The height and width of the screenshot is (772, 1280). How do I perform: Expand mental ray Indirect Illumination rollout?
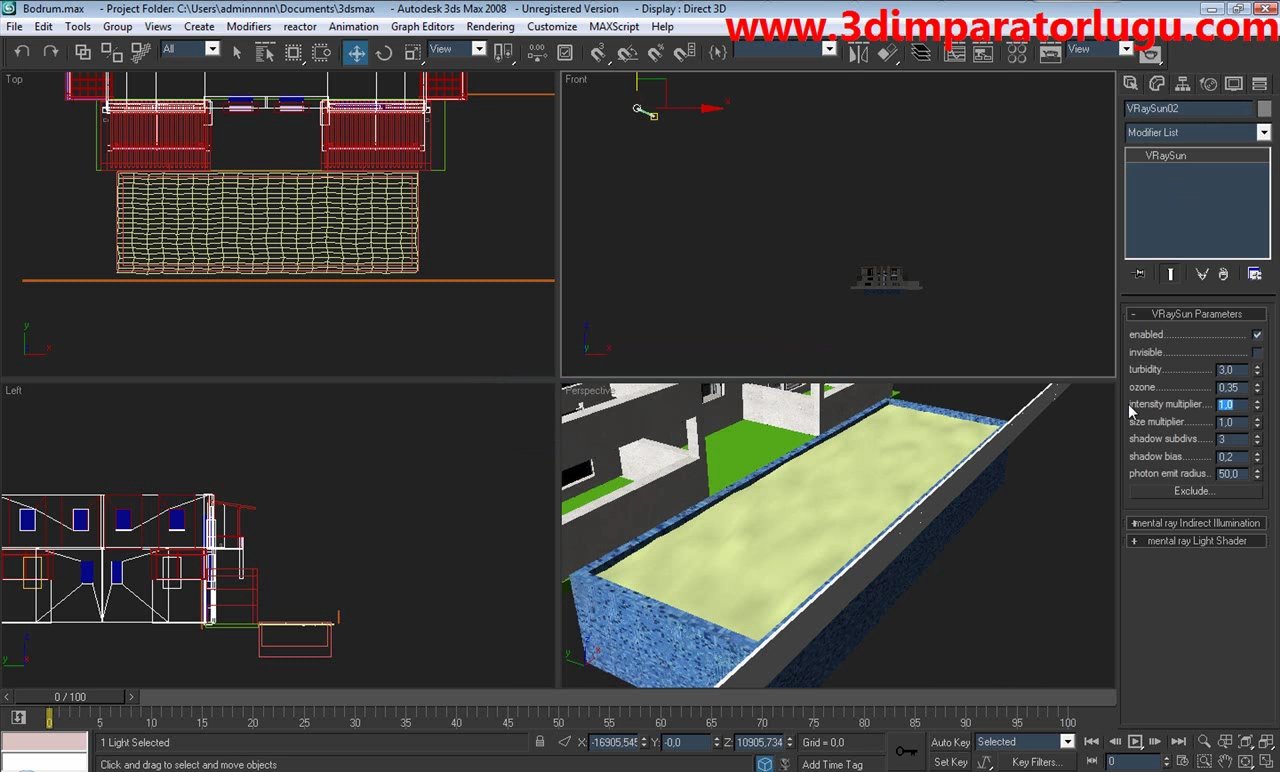(x=1196, y=523)
